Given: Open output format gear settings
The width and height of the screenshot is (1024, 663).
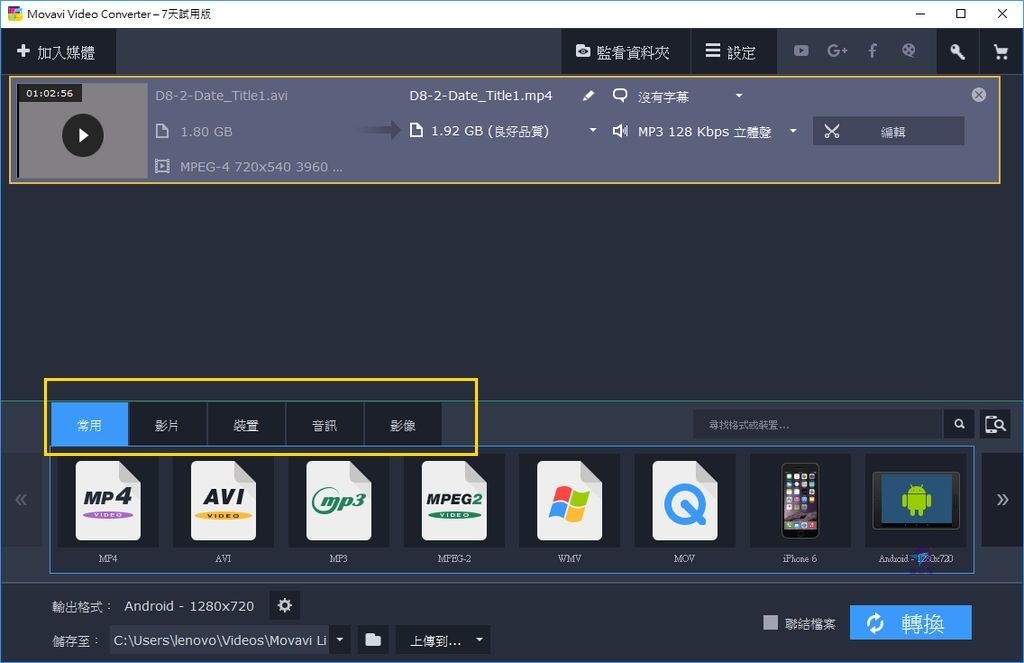Looking at the screenshot, I should (285, 606).
